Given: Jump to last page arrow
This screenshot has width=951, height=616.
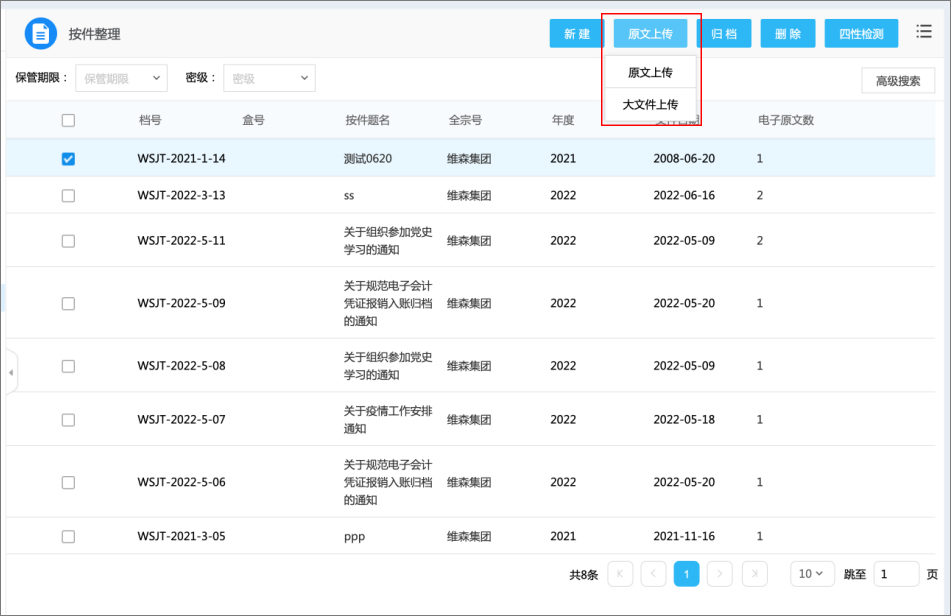Looking at the screenshot, I should tap(753, 574).
